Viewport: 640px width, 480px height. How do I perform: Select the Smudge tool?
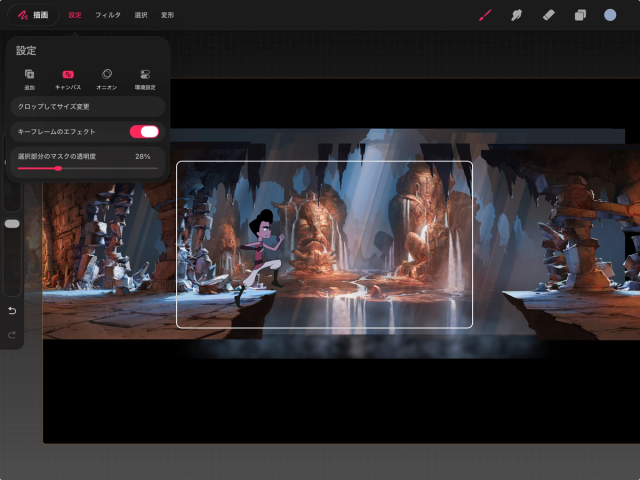pos(517,15)
